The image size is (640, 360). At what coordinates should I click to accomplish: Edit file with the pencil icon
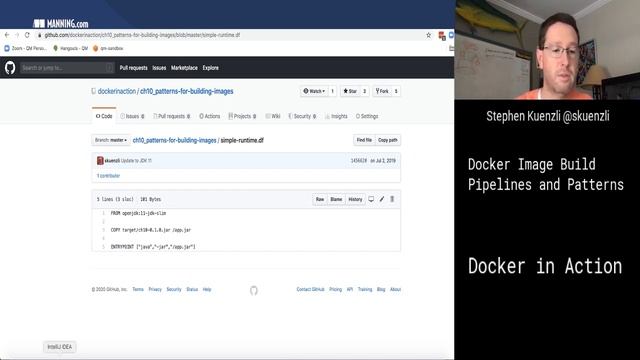[x=382, y=199]
